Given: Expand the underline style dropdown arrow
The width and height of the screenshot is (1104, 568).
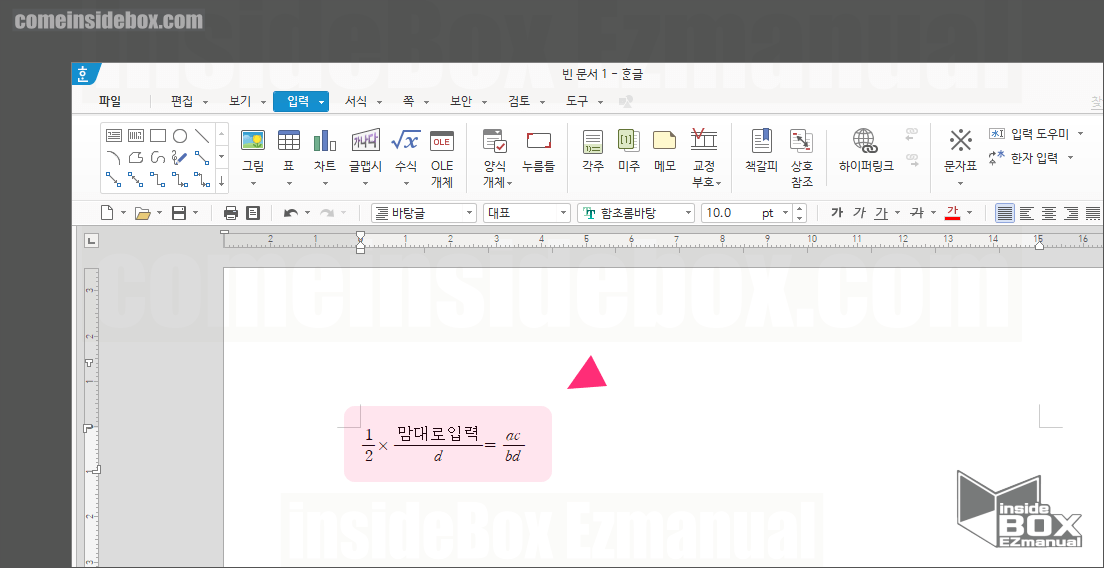Looking at the screenshot, I should tap(897, 213).
